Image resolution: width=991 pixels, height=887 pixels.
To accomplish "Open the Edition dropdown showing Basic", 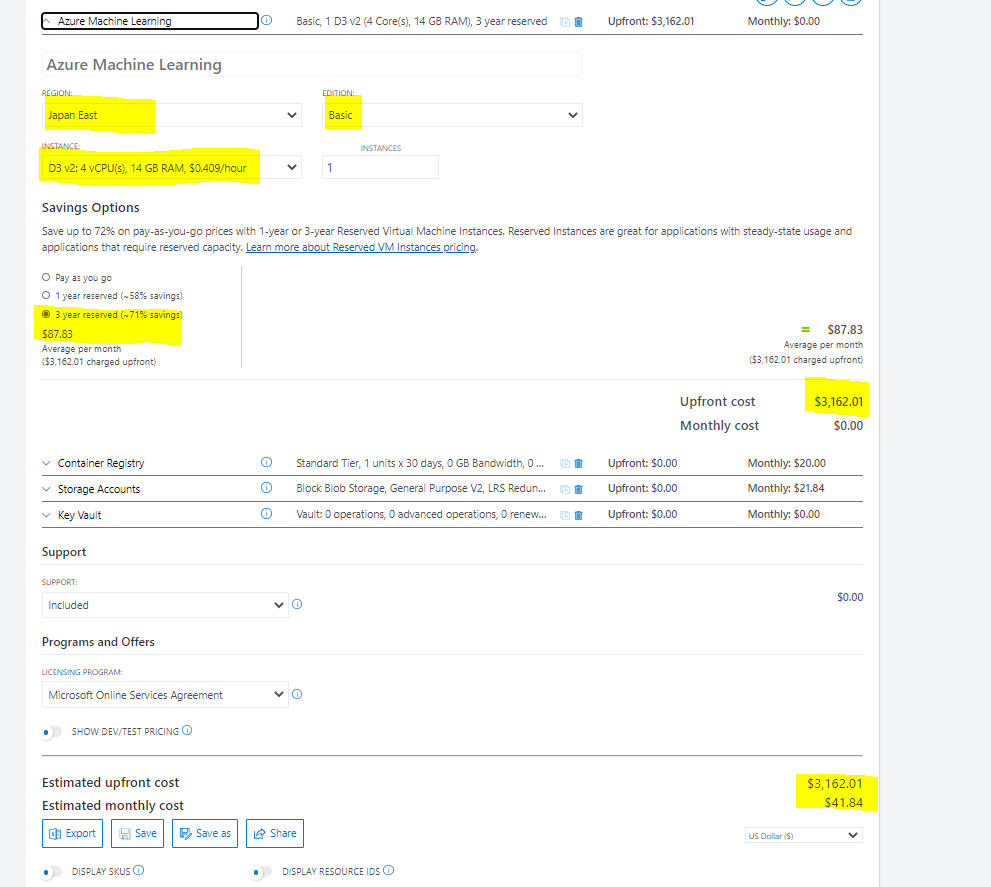I will pyautogui.click(x=453, y=115).
